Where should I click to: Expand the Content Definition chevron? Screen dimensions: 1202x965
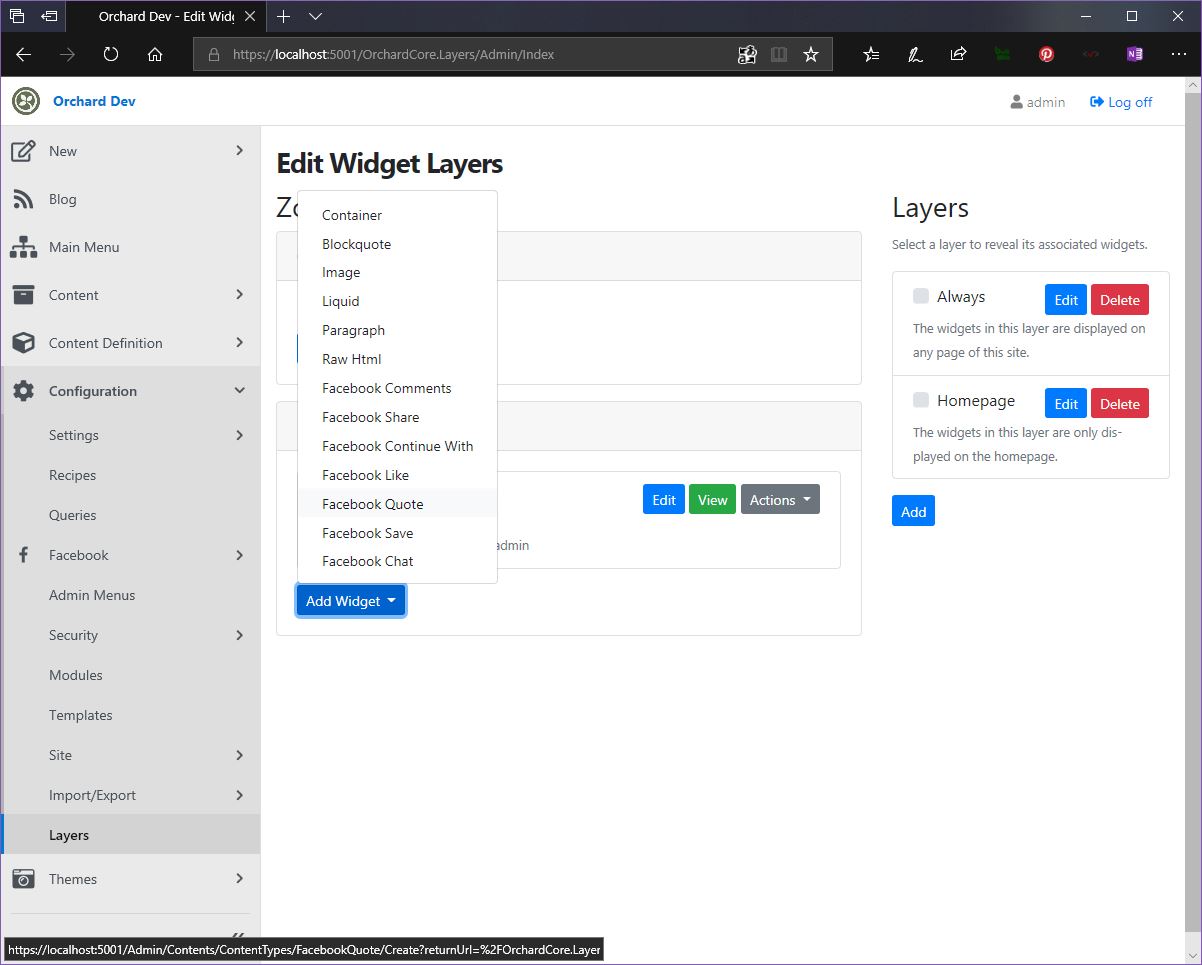239,342
